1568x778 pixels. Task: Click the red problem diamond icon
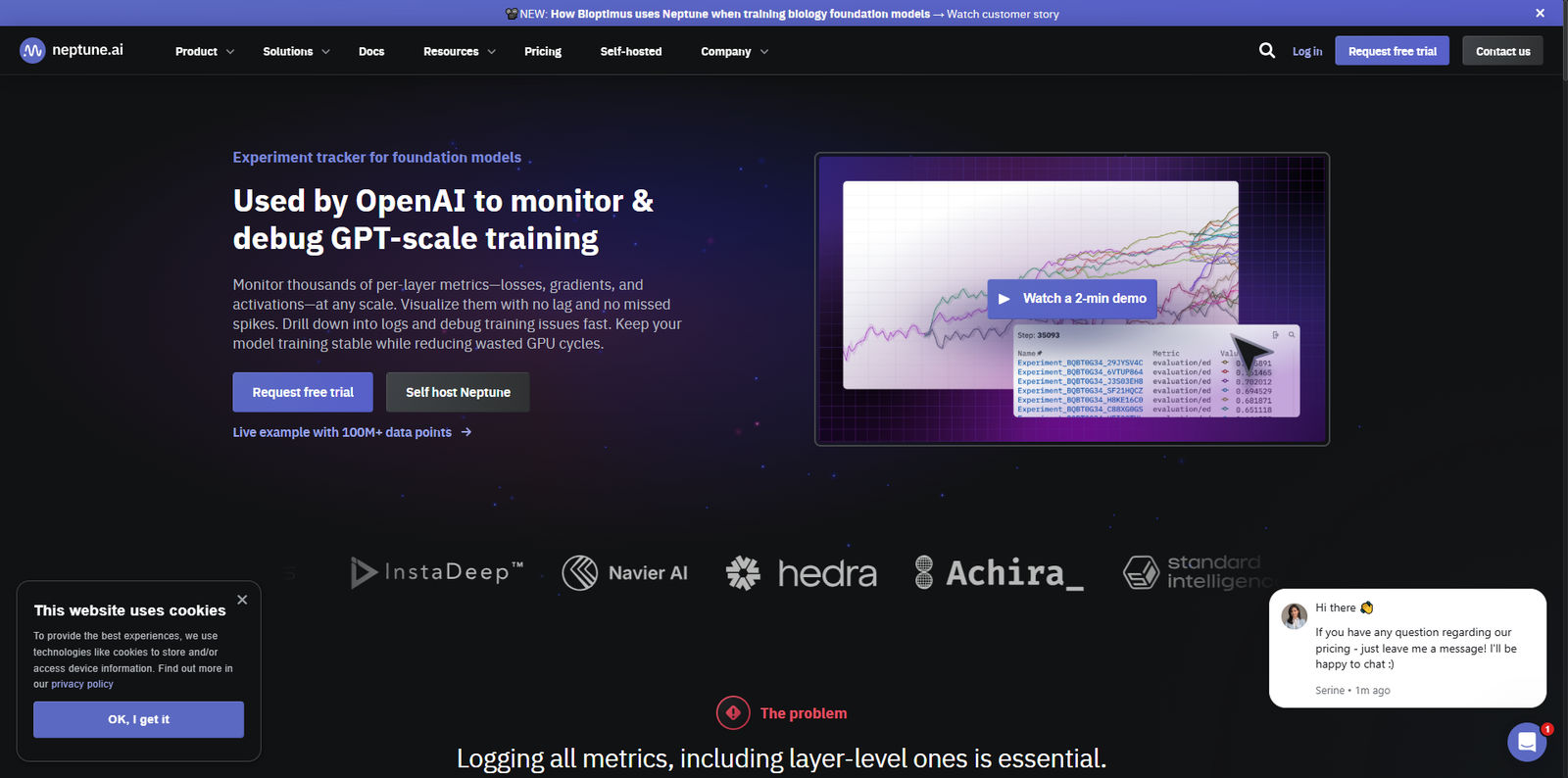click(733, 712)
